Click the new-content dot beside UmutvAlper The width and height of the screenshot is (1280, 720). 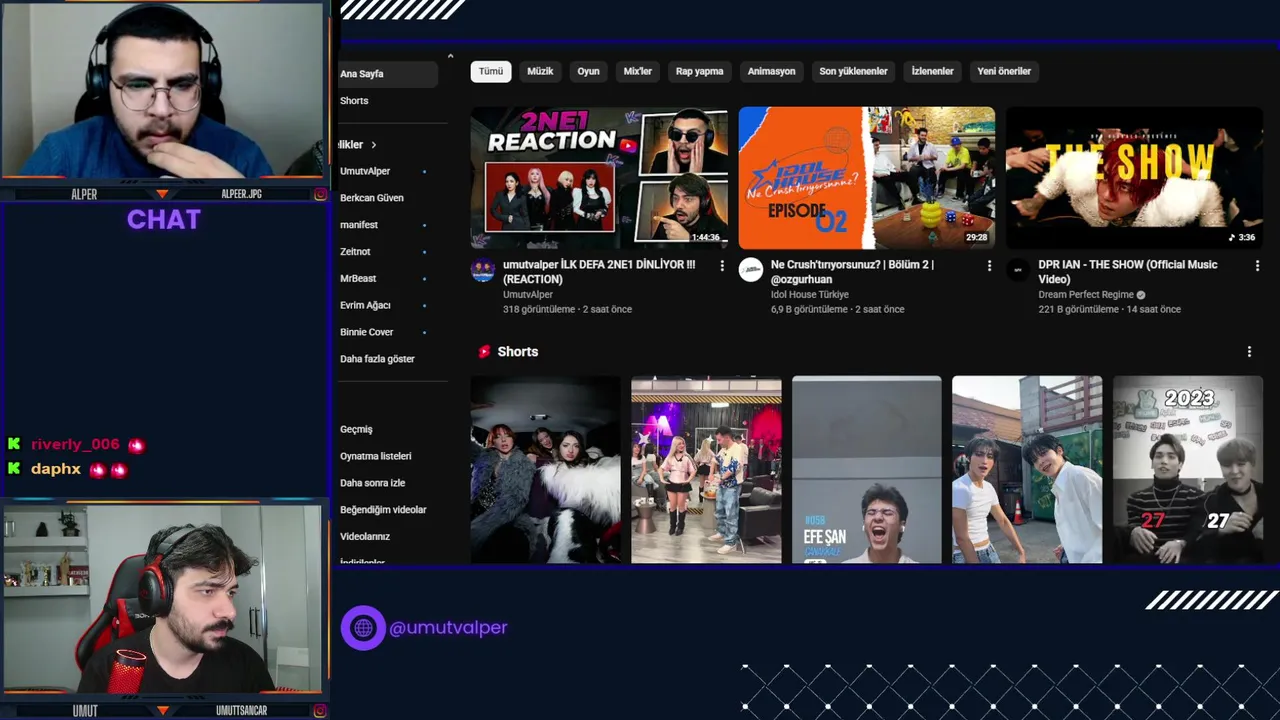pos(424,172)
